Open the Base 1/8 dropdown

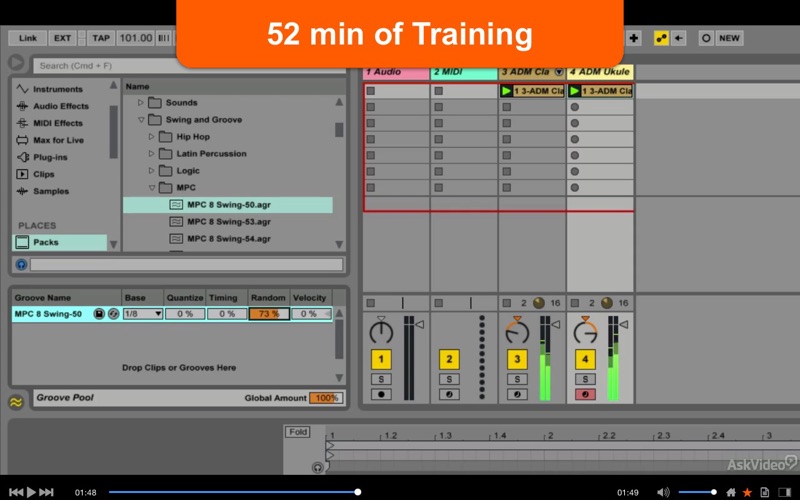[142, 314]
